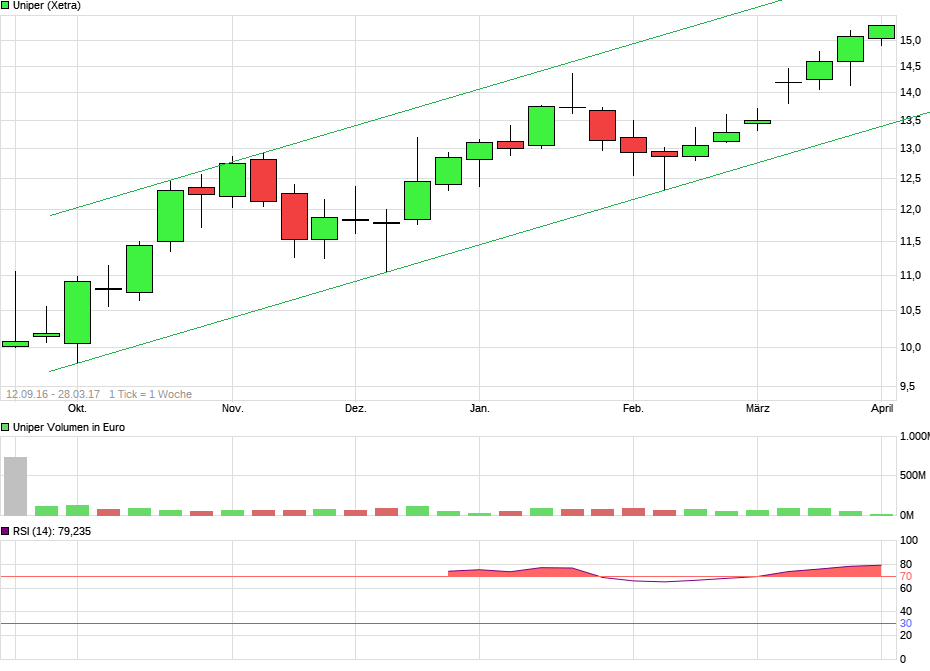Click the blue 30 RSI threshold label

pos(906,623)
